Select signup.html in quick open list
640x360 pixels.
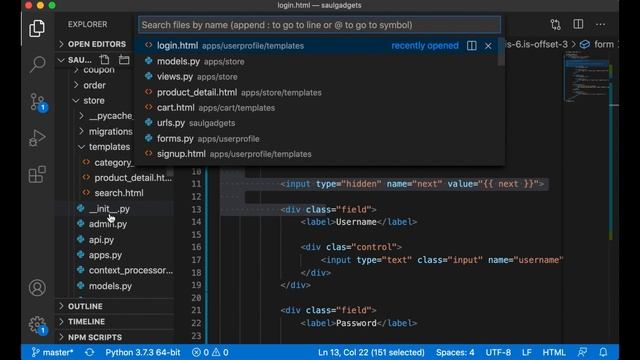tap(319, 154)
